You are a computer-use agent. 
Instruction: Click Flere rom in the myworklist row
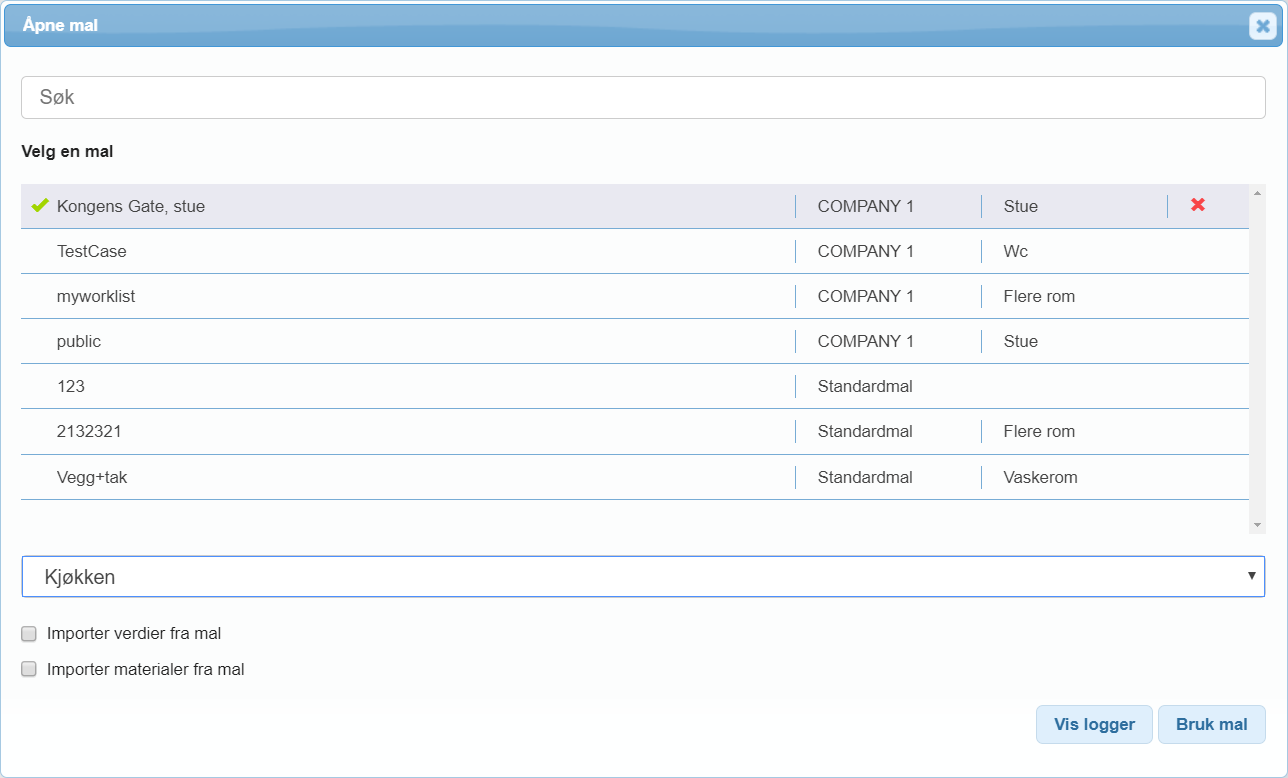pos(1039,296)
